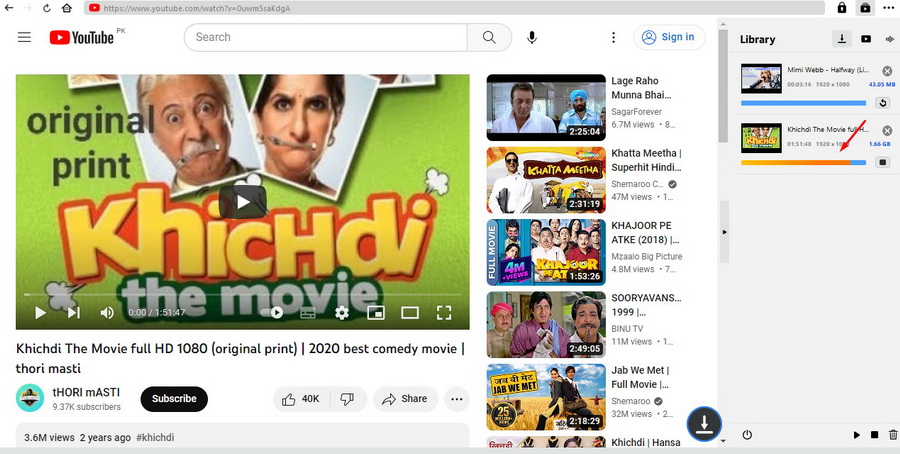
Task: Click the power icon in Library footer
Action: coord(747,434)
